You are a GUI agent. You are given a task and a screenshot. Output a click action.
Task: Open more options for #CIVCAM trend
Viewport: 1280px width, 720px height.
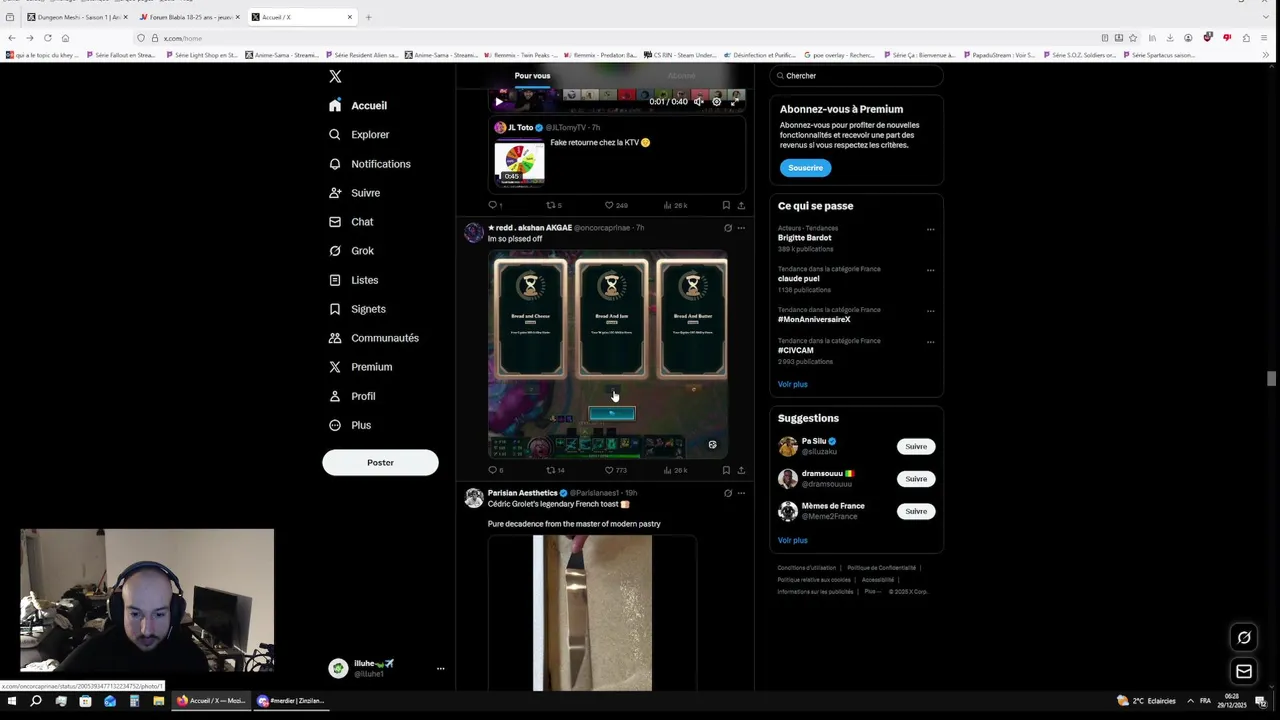[930, 342]
